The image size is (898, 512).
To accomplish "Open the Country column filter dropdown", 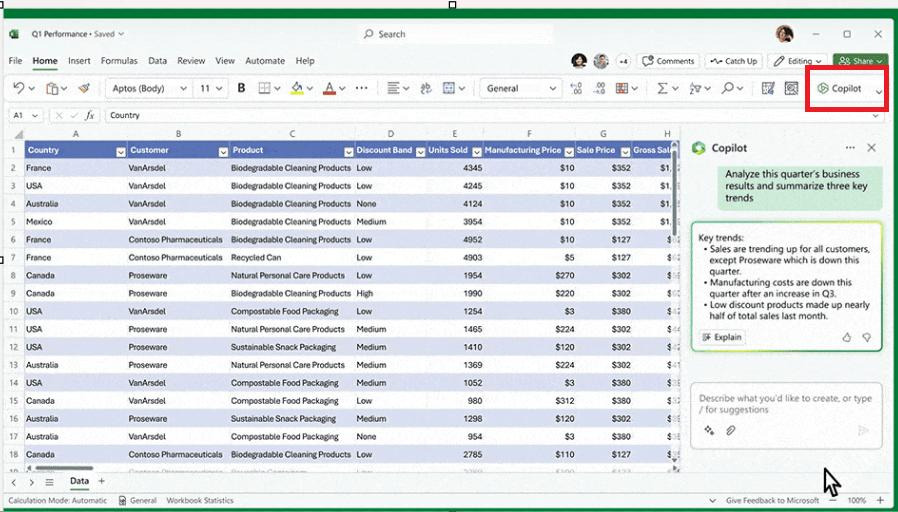I will pyautogui.click(x=120, y=152).
